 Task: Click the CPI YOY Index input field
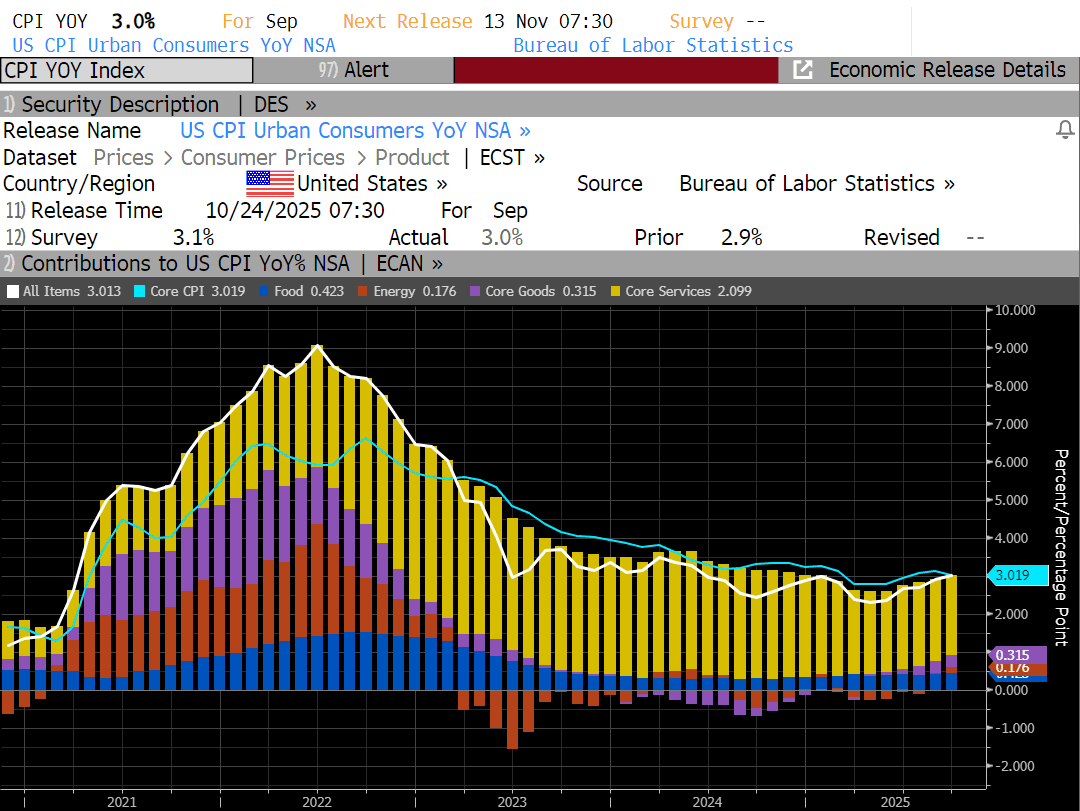click(x=126, y=70)
